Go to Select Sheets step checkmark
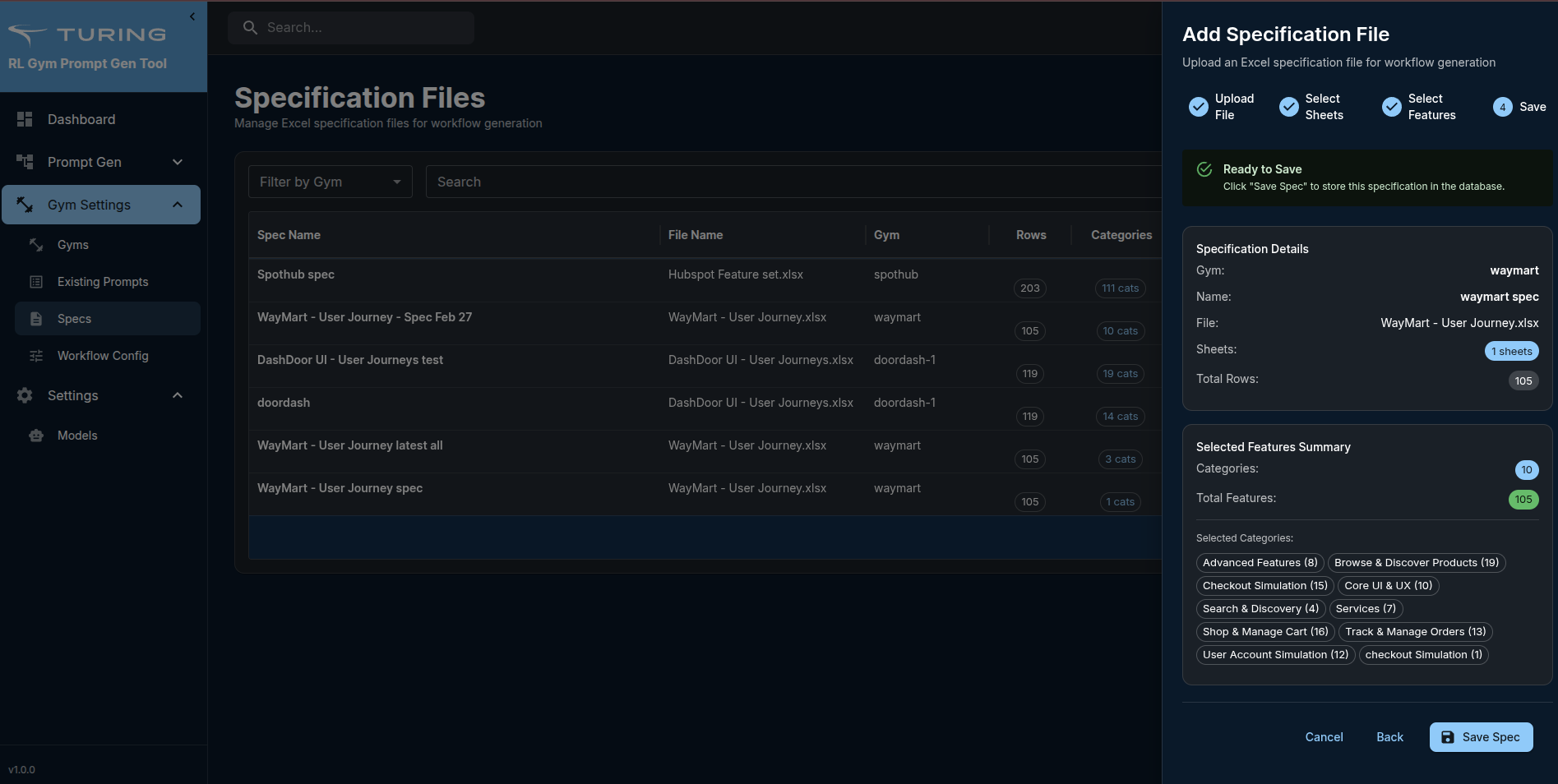The height and width of the screenshot is (784, 1558). pyautogui.click(x=1289, y=107)
